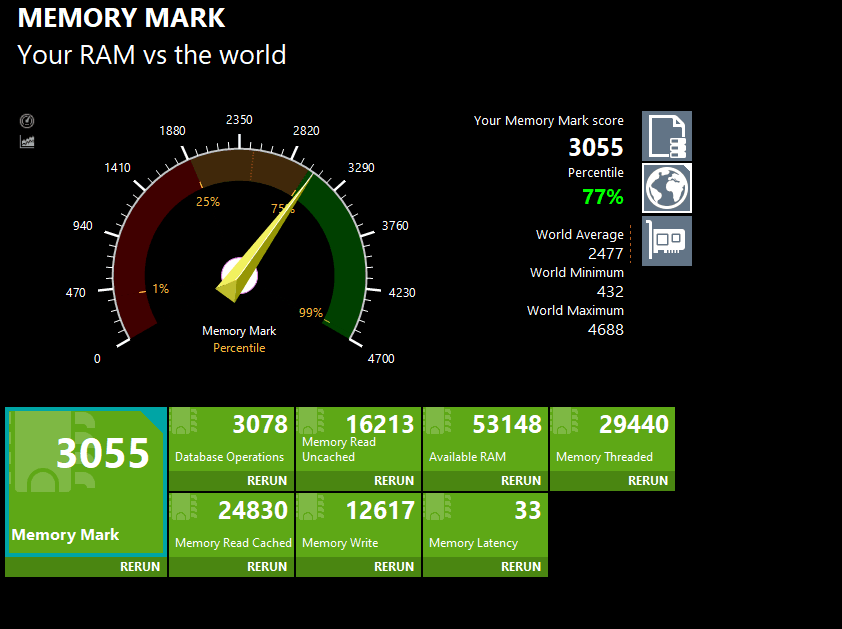
Task: Click the baseline file details icon
Action: point(666,136)
